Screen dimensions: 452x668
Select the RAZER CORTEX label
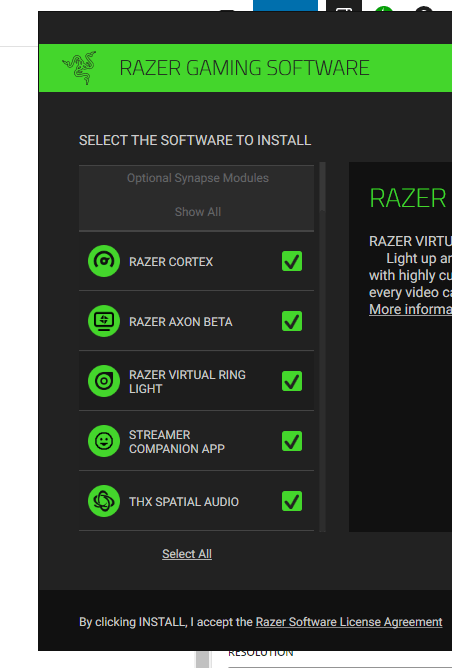[x=171, y=262]
